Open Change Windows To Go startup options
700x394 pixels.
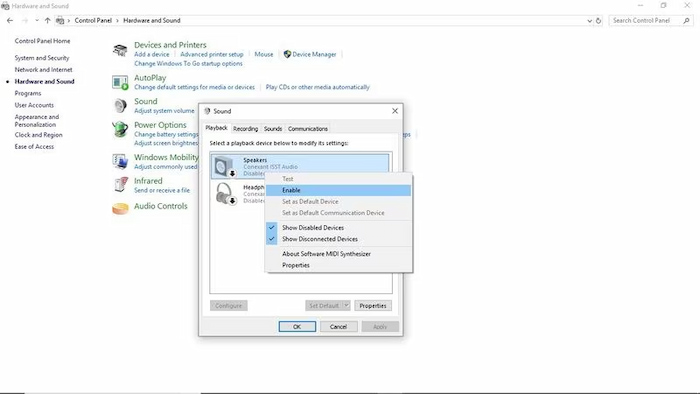click(188, 64)
